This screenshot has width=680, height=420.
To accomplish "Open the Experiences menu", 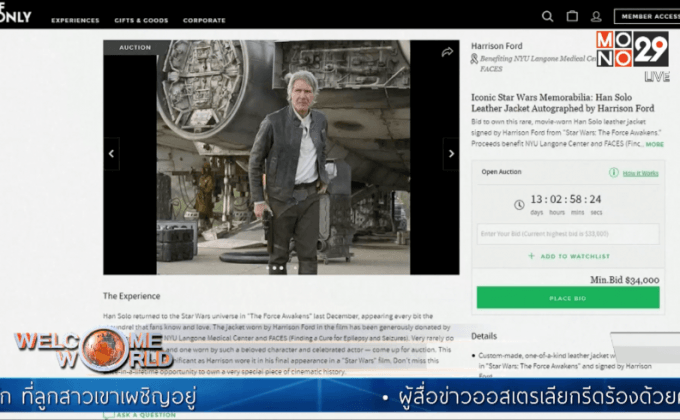I will (x=75, y=20).
